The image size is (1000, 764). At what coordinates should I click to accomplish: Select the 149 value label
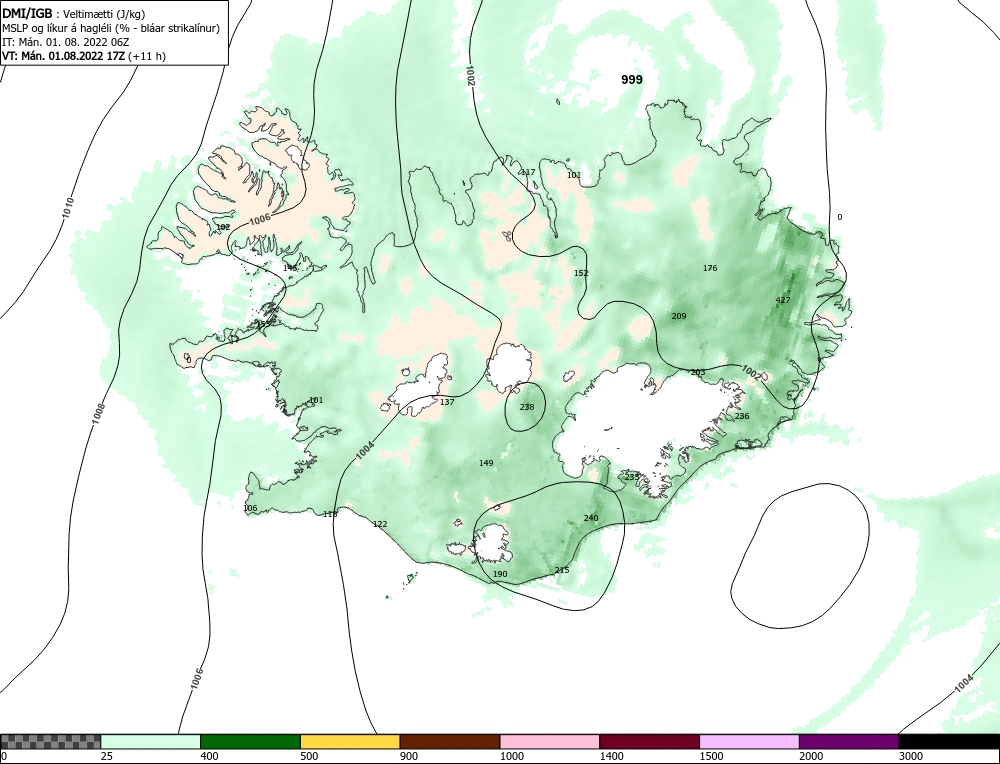click(486, 463)
